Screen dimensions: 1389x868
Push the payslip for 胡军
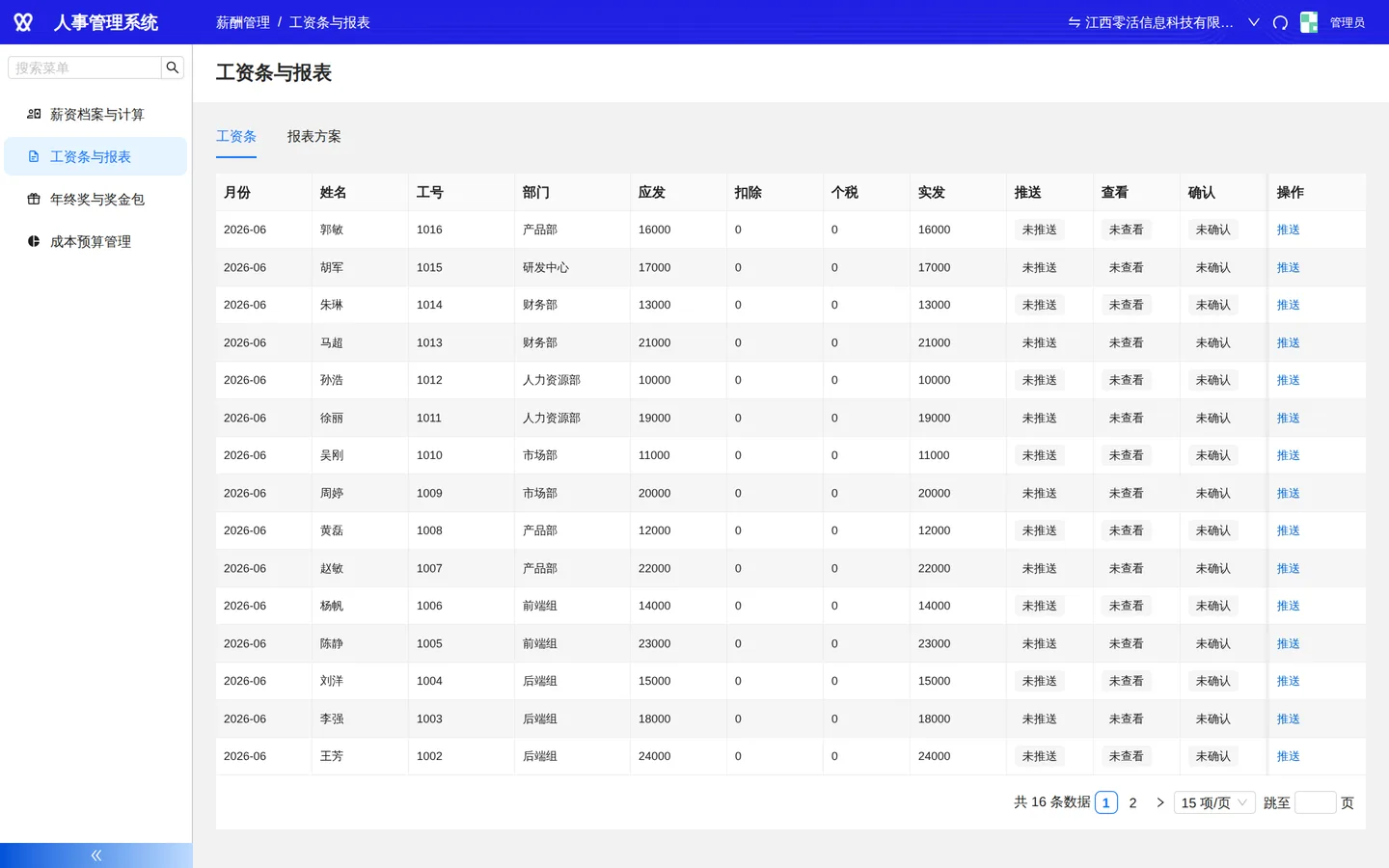pyautogui.click(x=1289, y=267)
